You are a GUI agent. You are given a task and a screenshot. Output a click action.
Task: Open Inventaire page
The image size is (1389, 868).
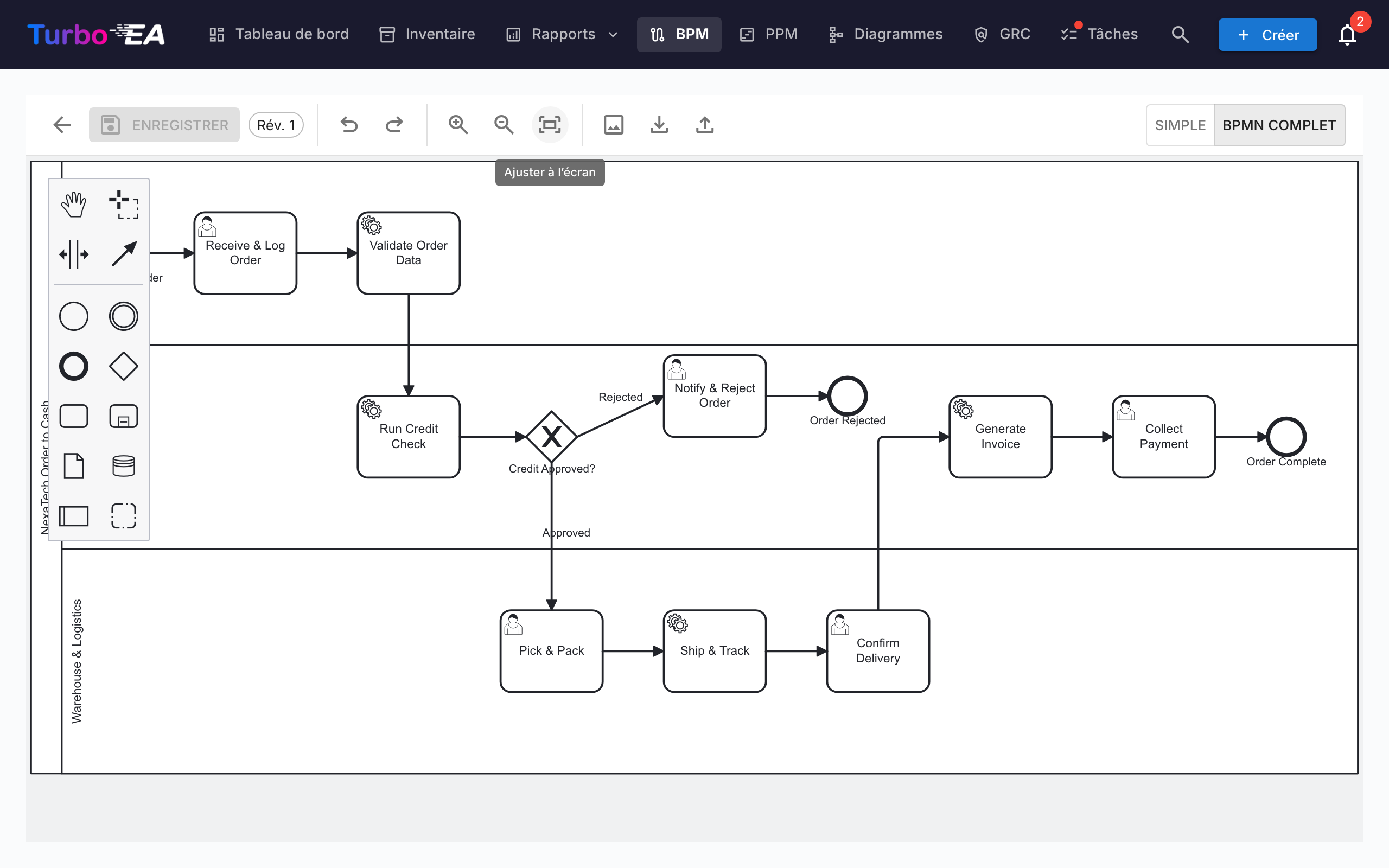click(x=428, y=34)
